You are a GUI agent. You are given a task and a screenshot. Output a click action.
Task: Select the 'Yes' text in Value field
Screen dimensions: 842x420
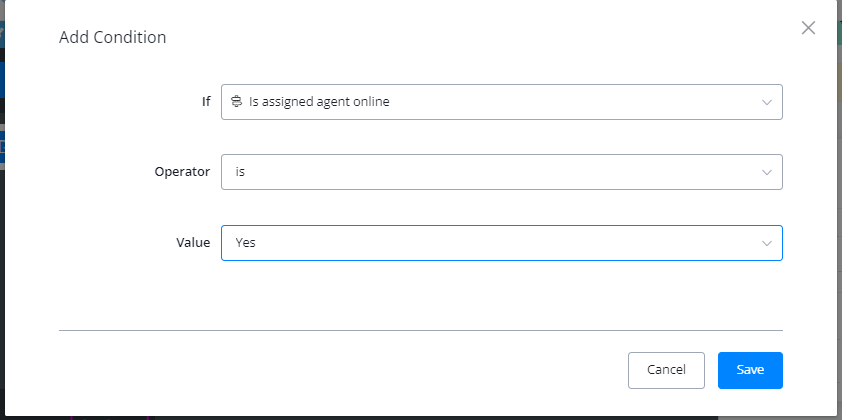click(x=246, y=243)
